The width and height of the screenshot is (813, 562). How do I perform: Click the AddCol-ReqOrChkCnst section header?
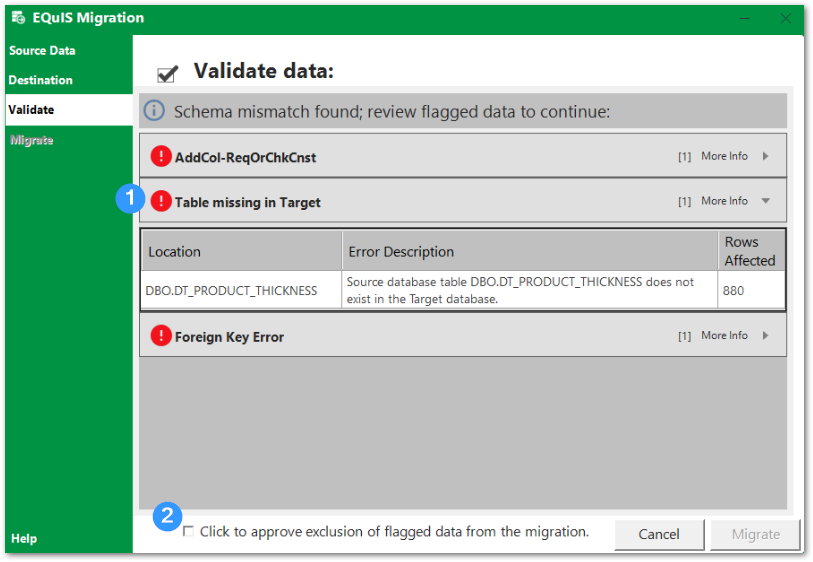point(462,156)
